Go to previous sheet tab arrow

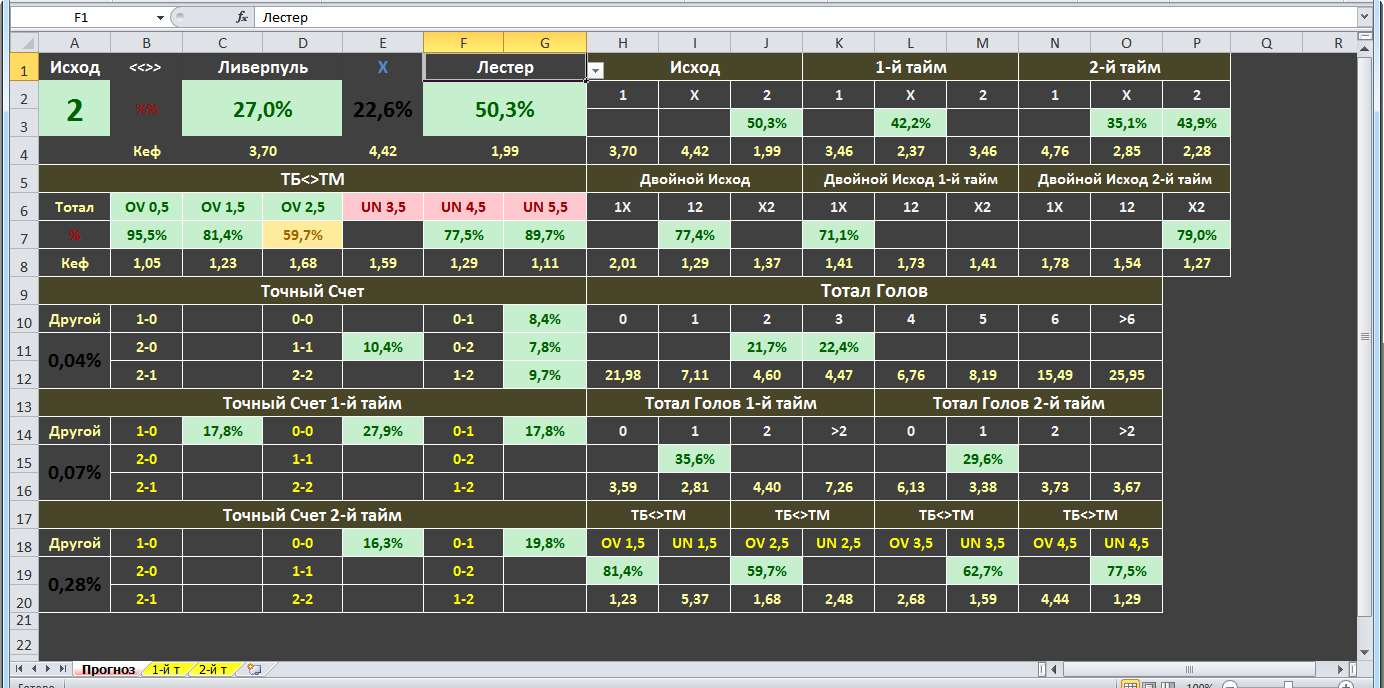[34, 668]
